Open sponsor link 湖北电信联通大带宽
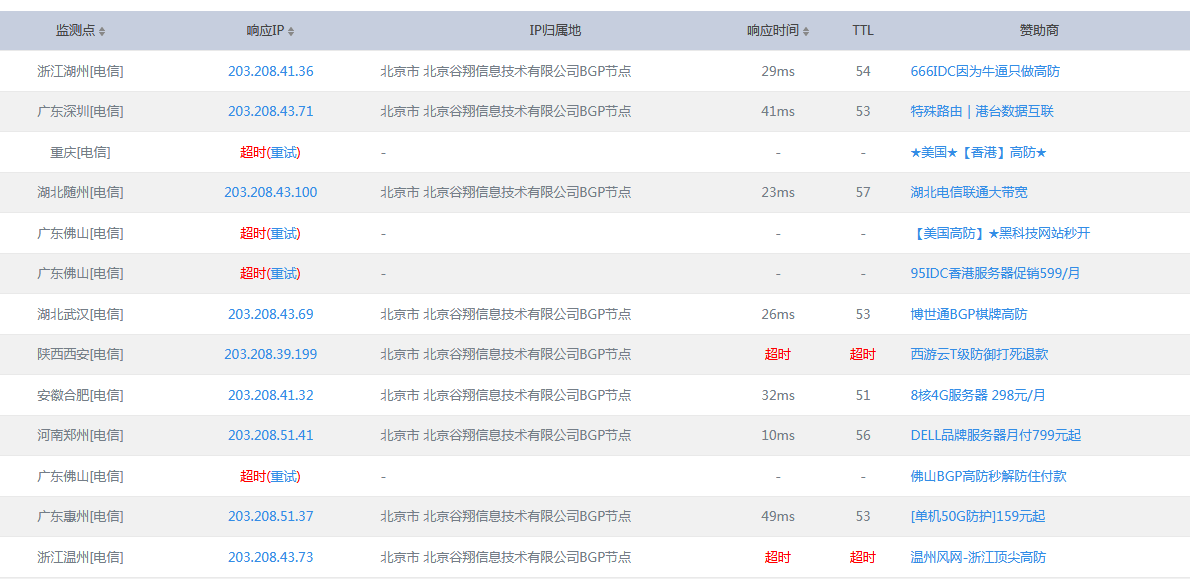Viewport: 1190px width, 579px height. click(x=969, y=193)
